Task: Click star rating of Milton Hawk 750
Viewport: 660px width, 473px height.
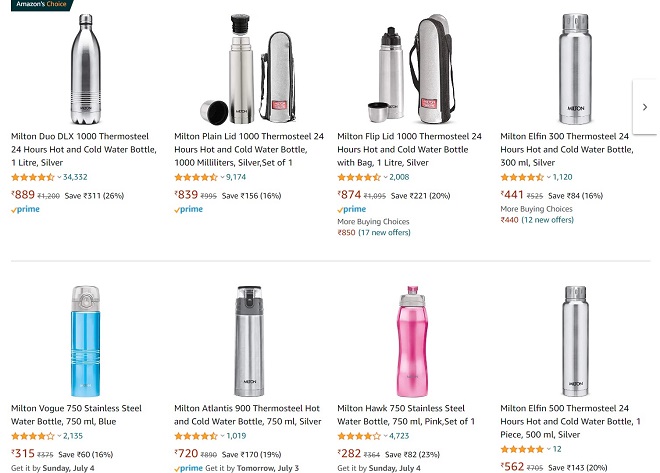Action: pos(359,436)
